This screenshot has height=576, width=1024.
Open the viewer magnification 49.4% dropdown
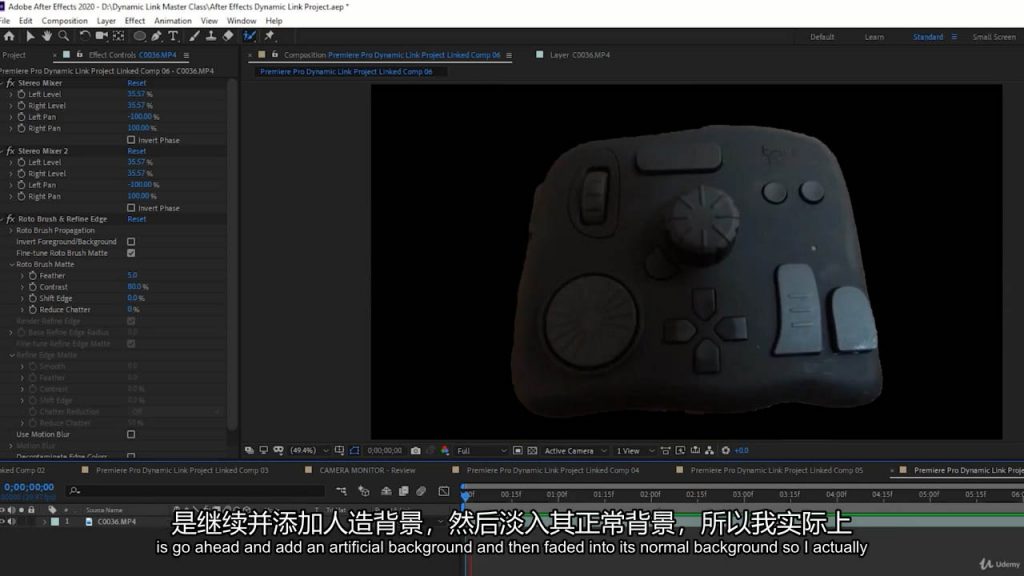pos(310,451)
